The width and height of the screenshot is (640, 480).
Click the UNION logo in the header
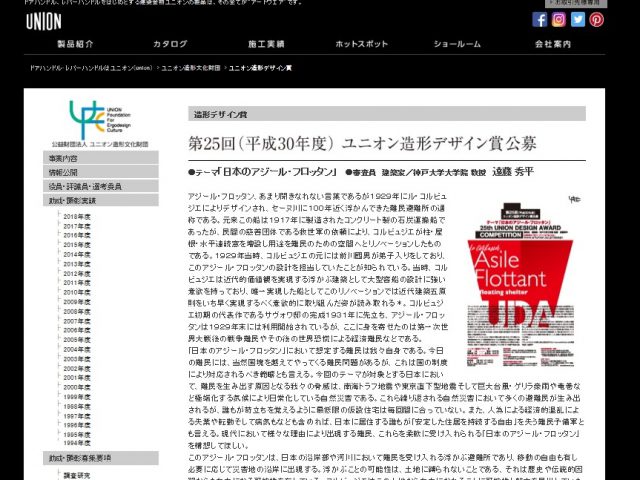click(x=44, y=22)
